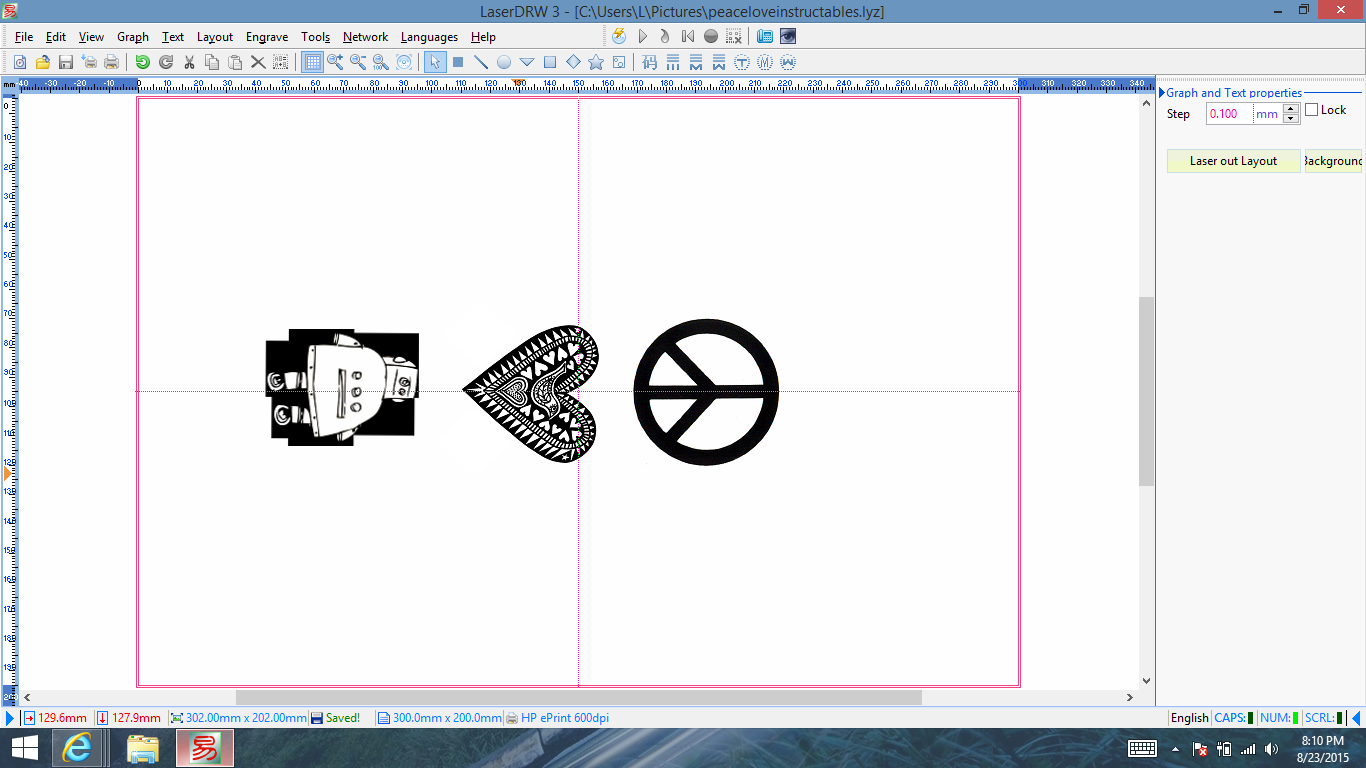
Task: Click the 300.0mm x 200.0mm page size
Action: click(x=440, y=718)
